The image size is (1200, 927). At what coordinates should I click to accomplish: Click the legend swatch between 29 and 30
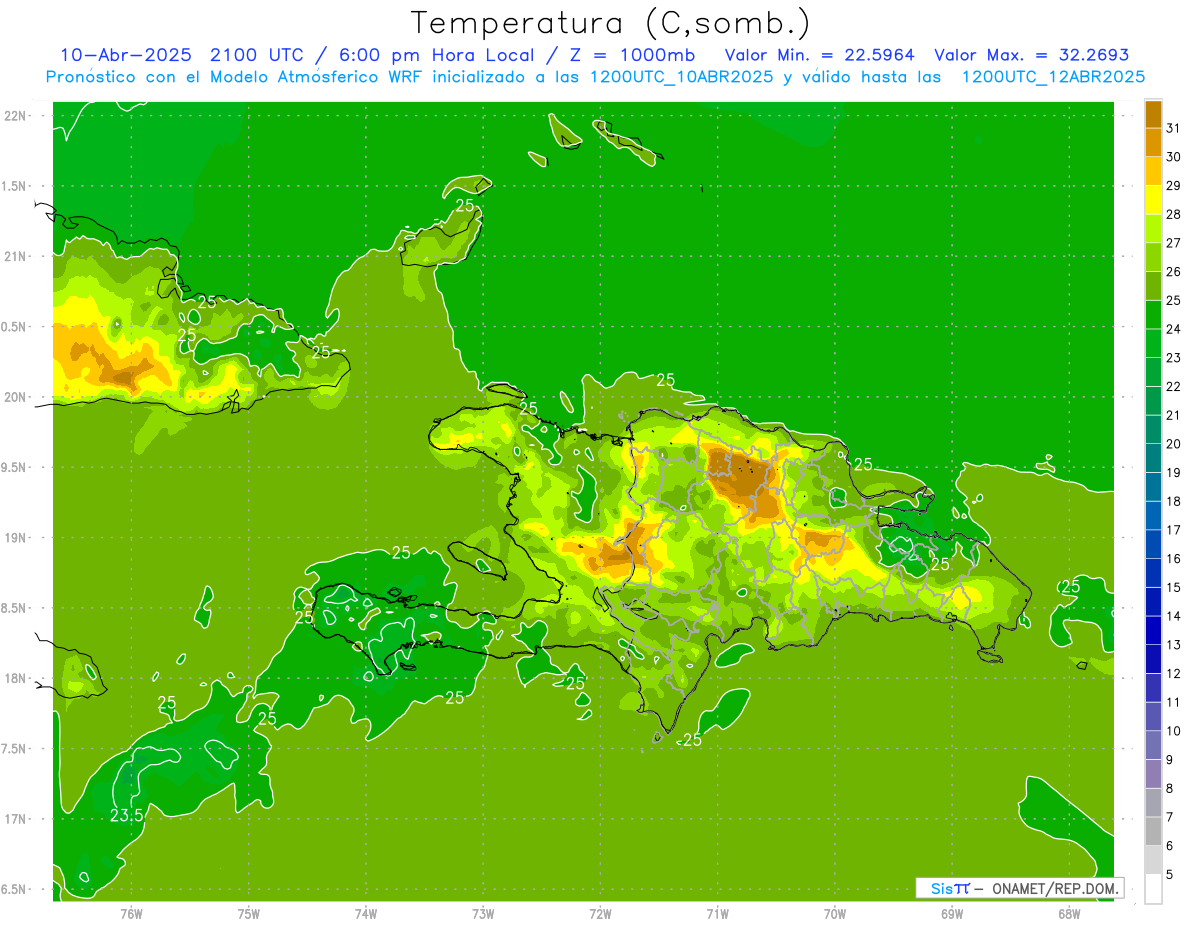(1153, 171)
